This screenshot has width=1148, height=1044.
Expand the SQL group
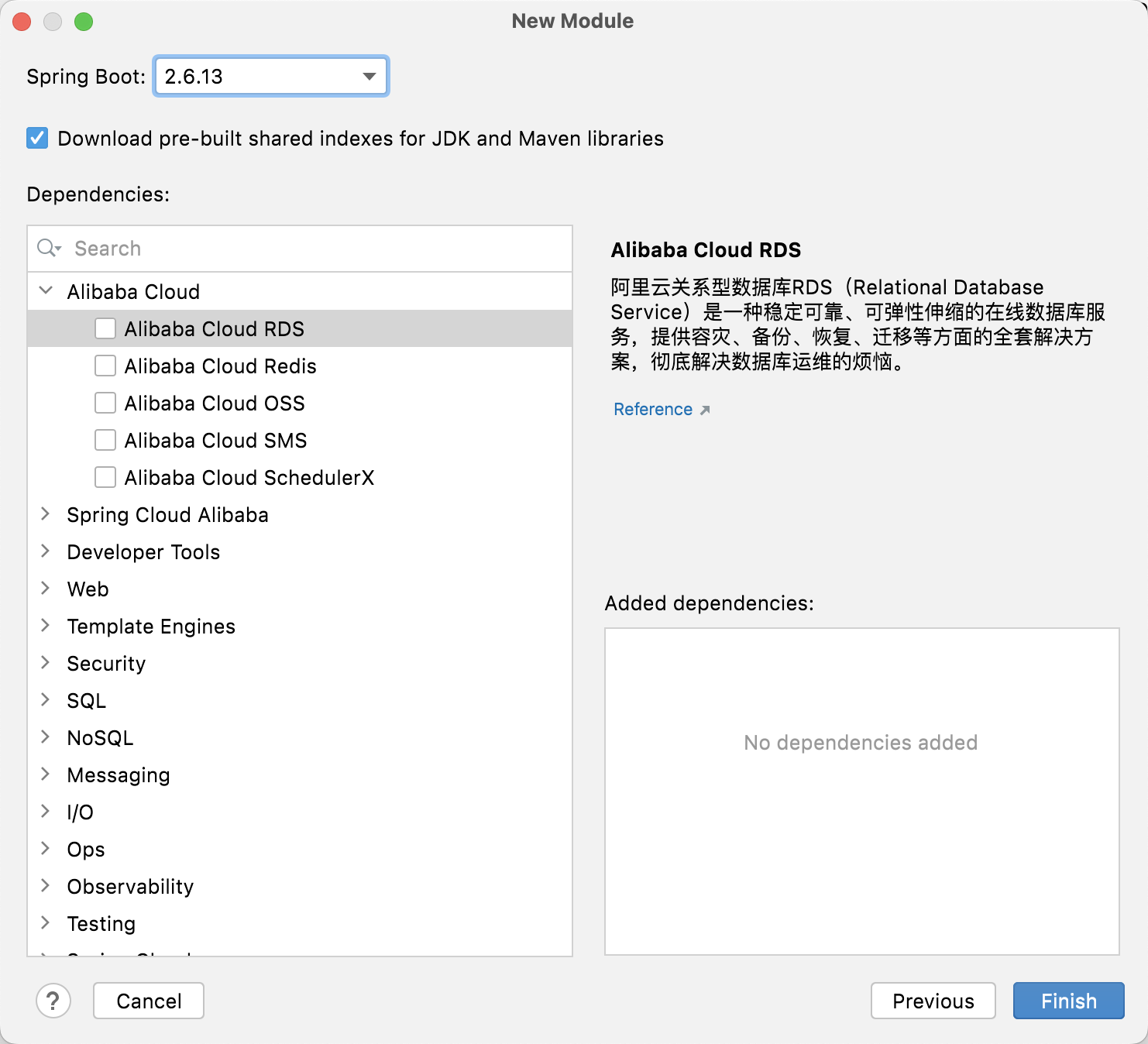pyautogui.click(x=46, y=699)
